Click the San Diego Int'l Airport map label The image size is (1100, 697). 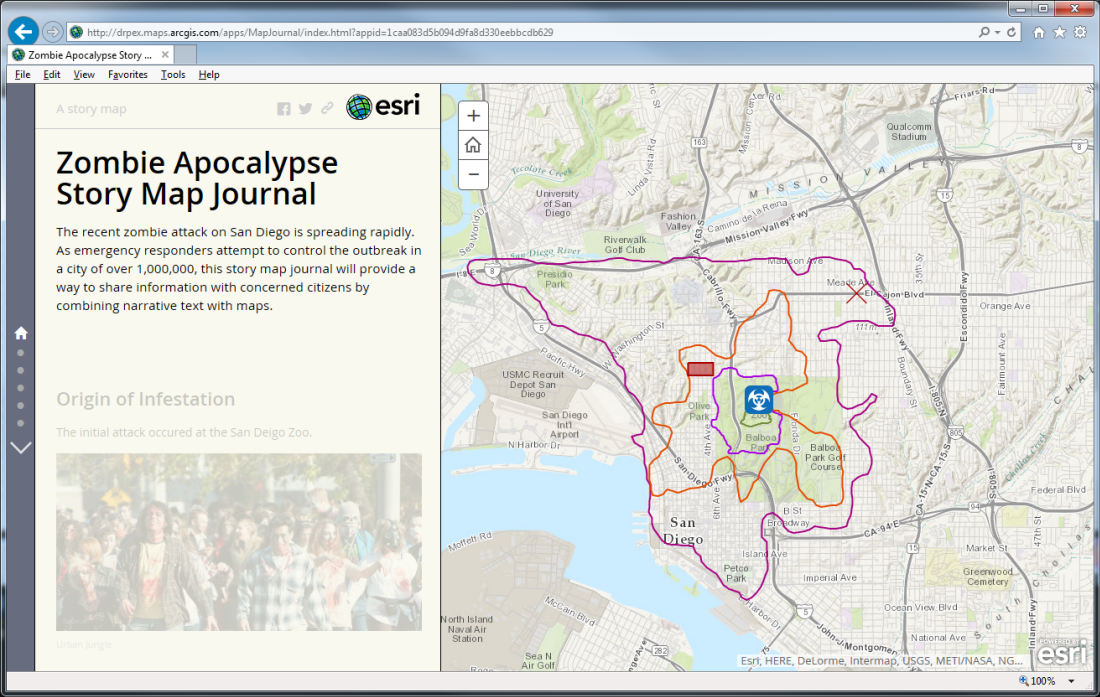point(565,424)
